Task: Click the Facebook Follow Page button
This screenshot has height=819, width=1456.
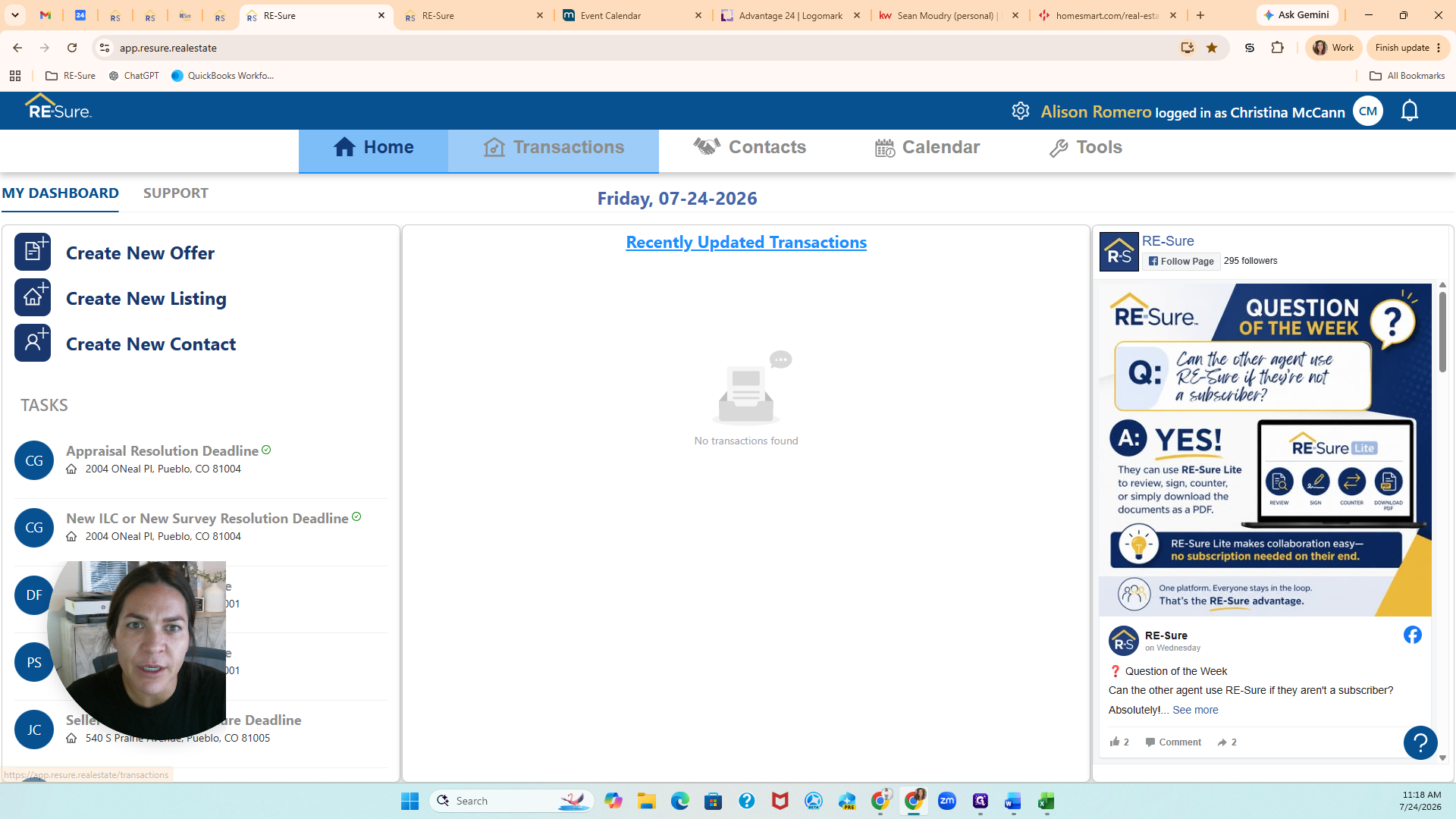Action: click(x=1181, y=262)
